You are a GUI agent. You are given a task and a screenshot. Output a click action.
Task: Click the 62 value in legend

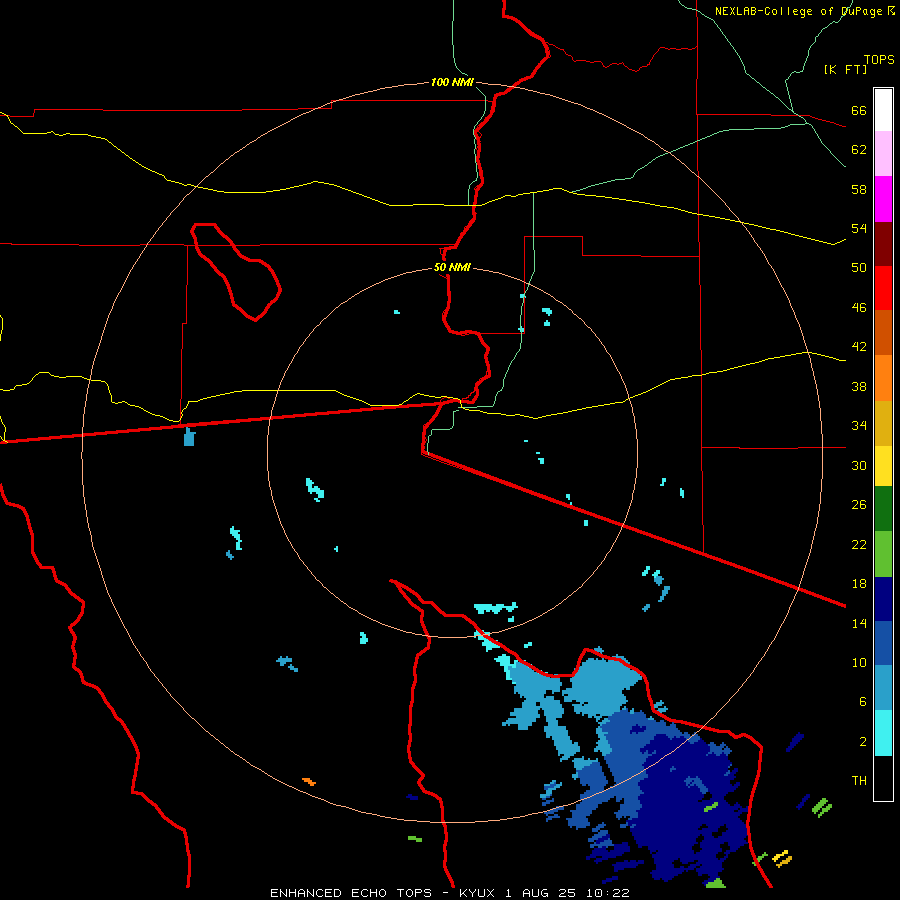click(x=859, y=150)
